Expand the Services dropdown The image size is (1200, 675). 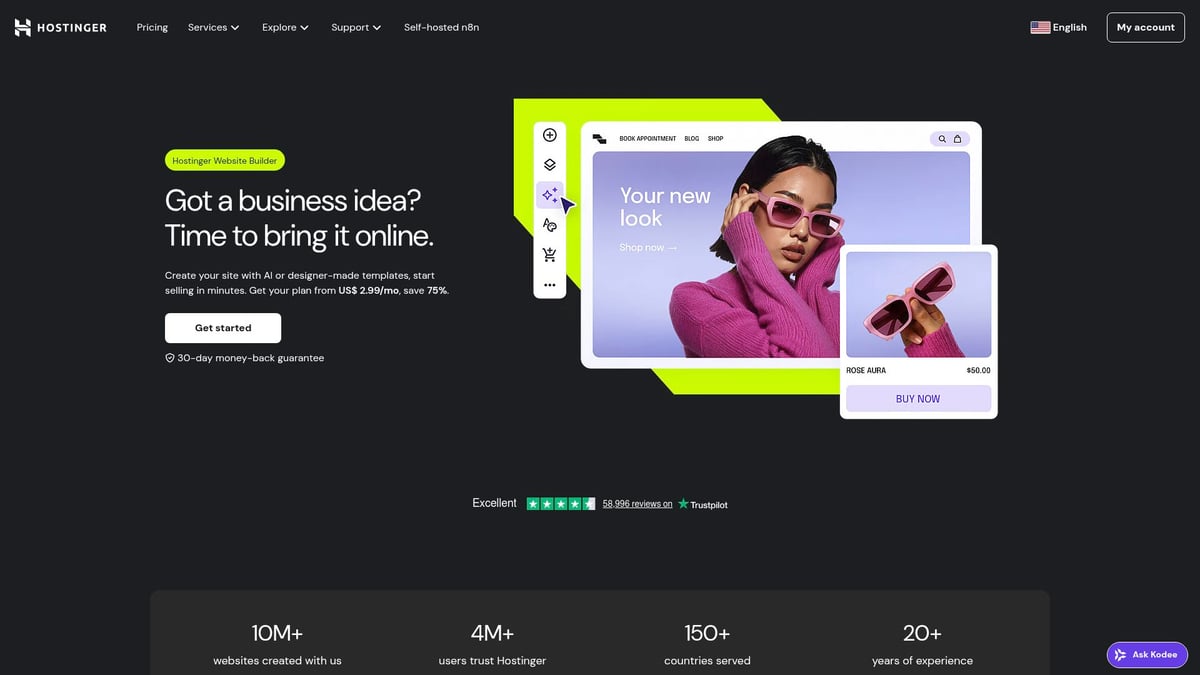pos(213,27)
